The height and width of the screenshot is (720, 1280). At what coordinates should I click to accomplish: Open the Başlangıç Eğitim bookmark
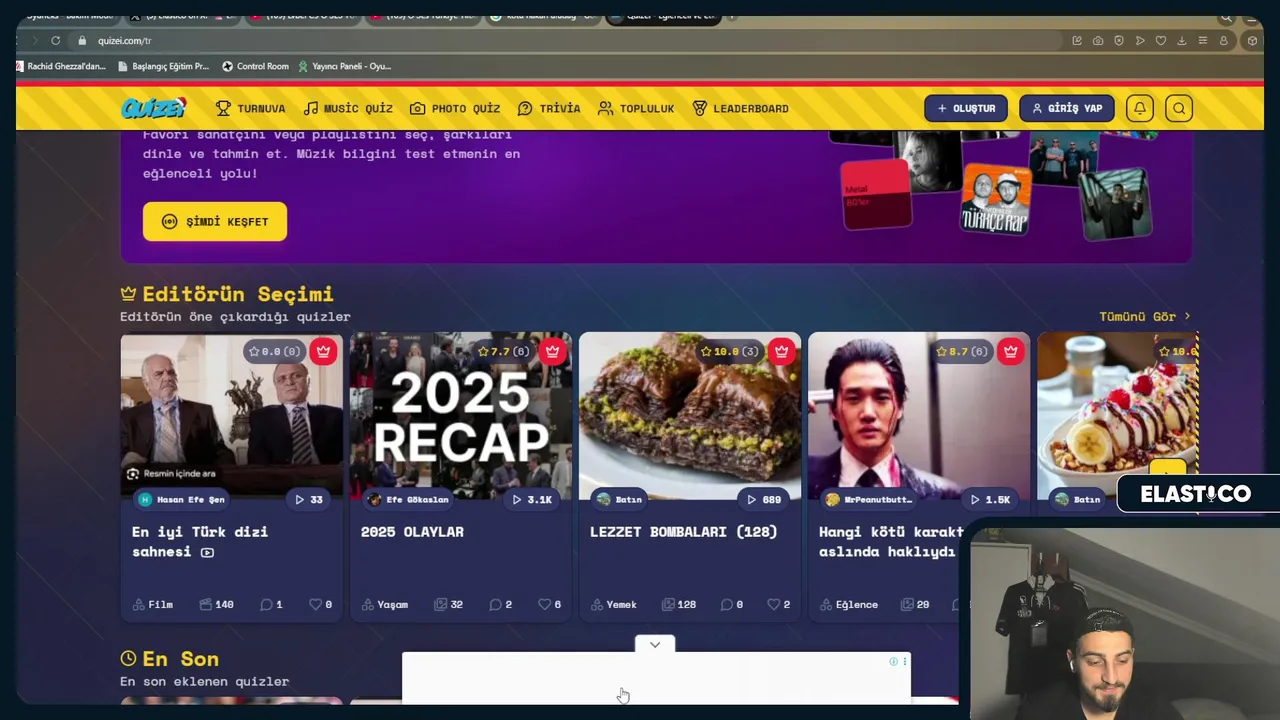click(162, 66)
